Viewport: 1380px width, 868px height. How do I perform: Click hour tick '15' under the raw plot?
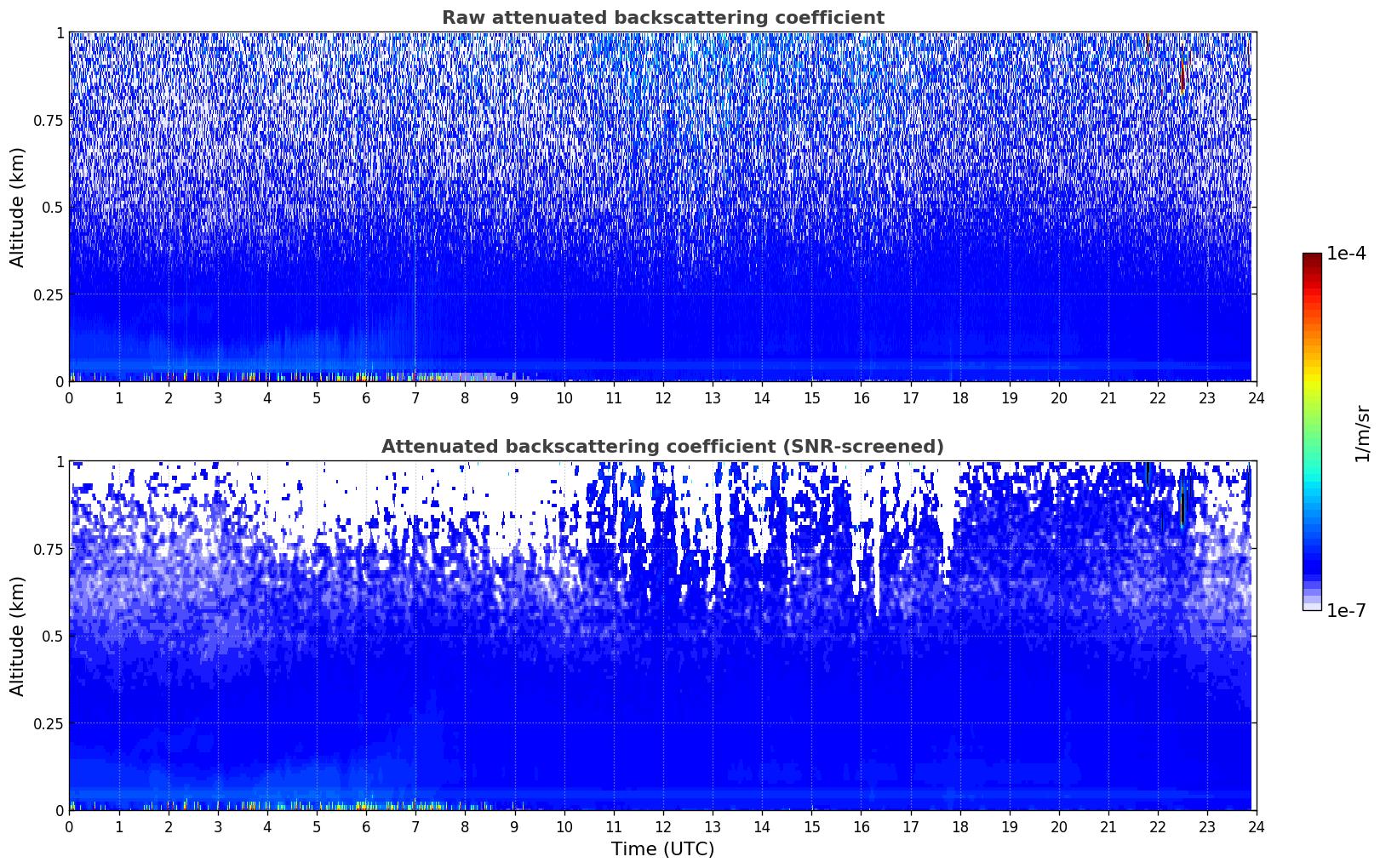[811, 397]
